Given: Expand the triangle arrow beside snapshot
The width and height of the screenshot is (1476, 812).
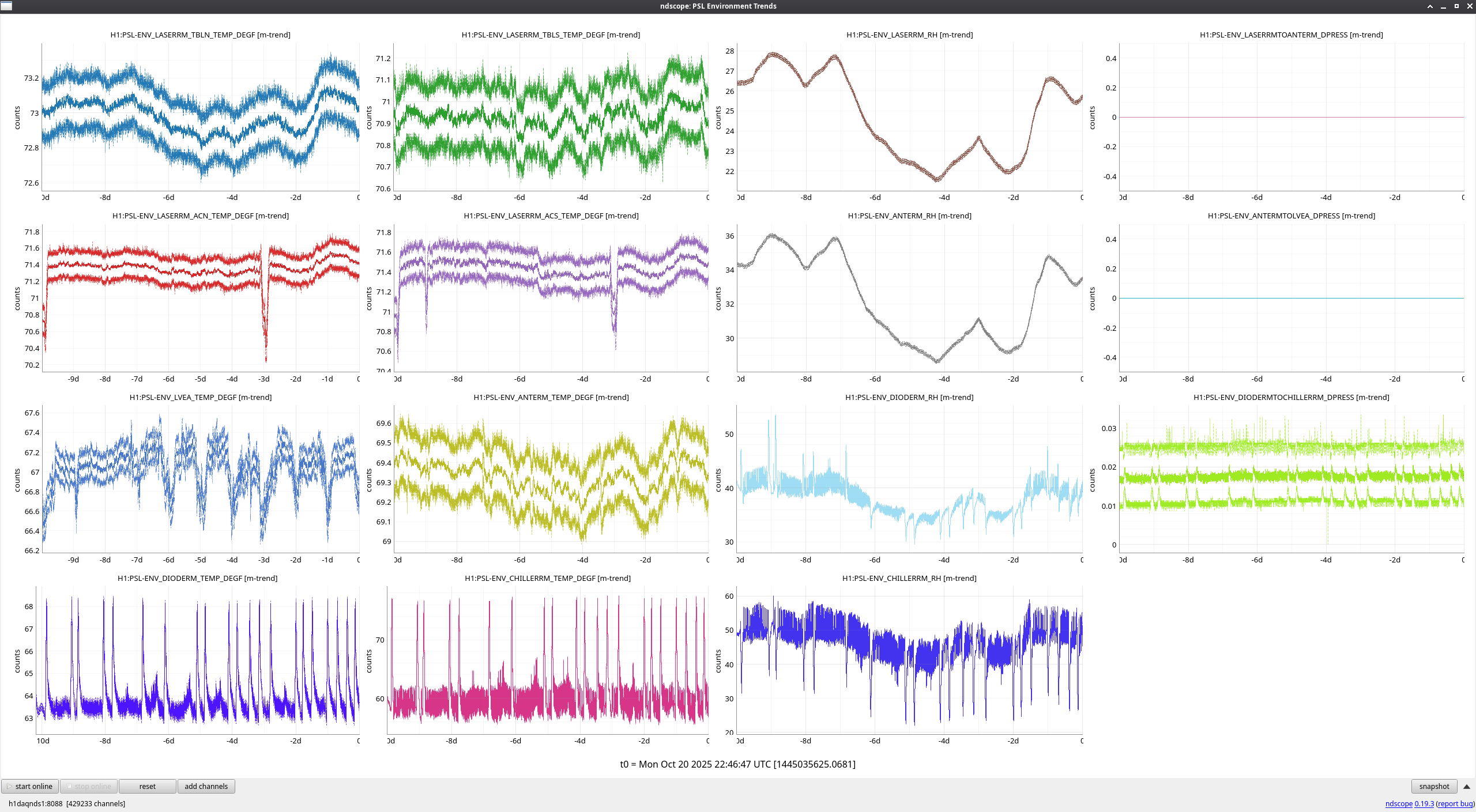Looking at the screenshot, I should [x=1466, y=787].
